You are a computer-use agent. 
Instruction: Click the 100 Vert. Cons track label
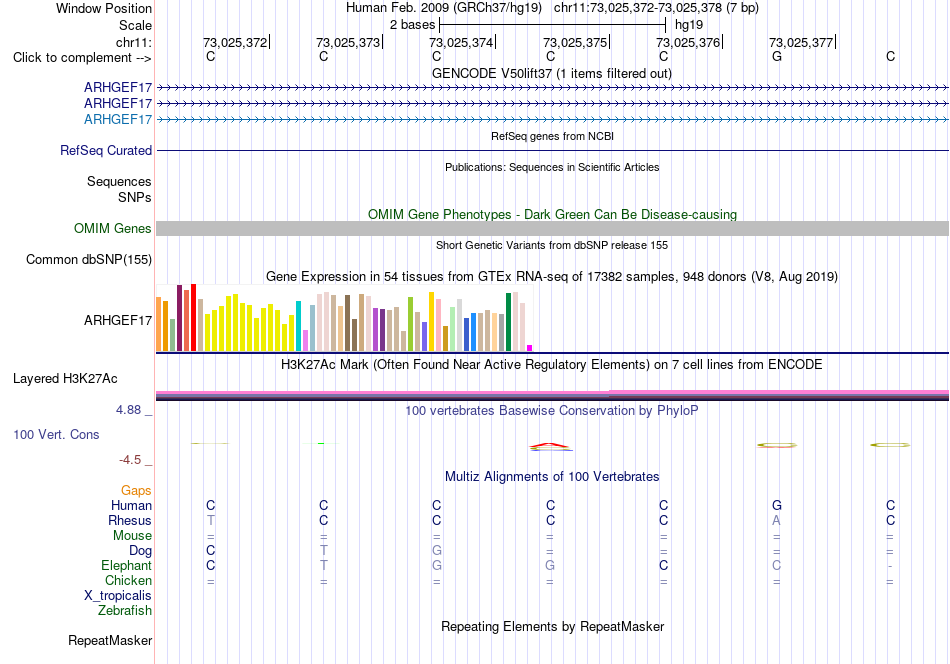(x=56, y=434)
